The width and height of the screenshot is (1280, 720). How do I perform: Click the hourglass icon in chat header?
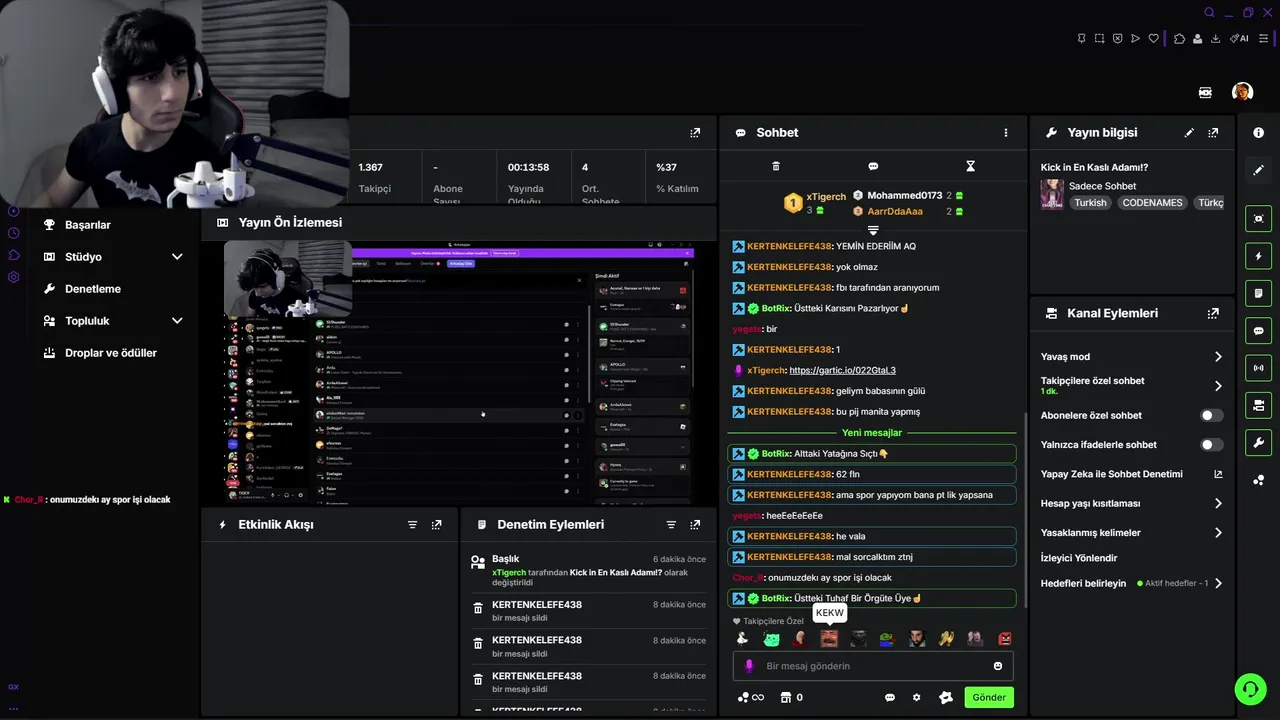970,166
